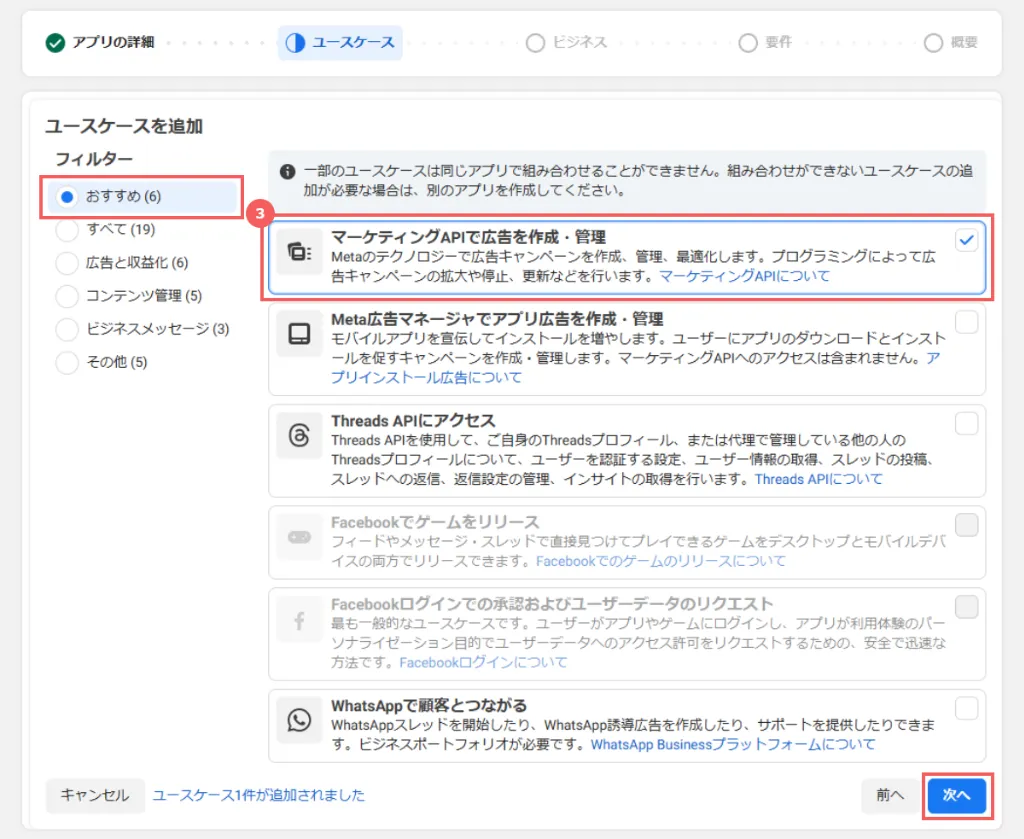Click the Facebook login logo icon

[x=300, y=620]
